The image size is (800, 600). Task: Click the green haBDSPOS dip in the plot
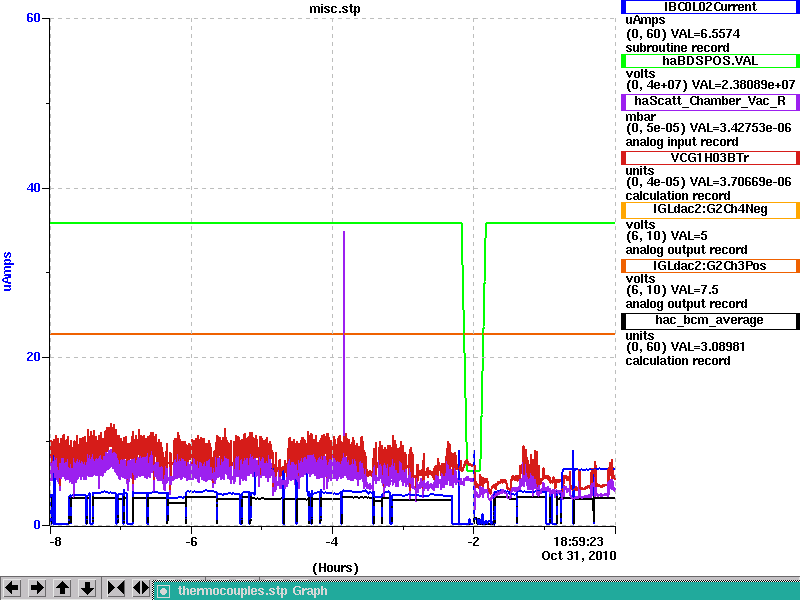click(473, 347)
